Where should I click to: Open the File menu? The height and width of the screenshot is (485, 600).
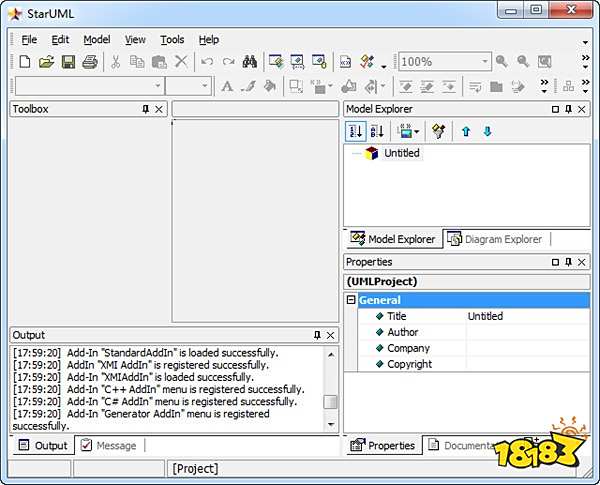(x=29, y=40)
